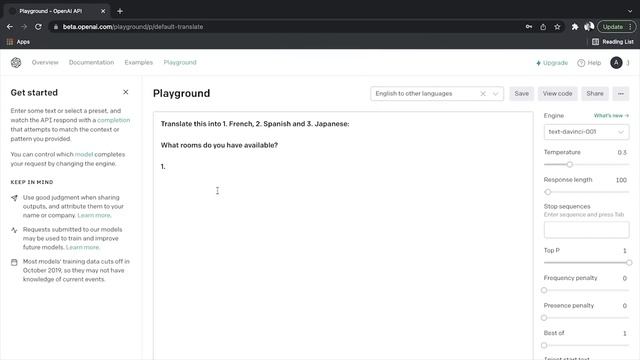Click the Help question mark icon
This screenshot has height=360, width=640.
(x=581, y=63)
